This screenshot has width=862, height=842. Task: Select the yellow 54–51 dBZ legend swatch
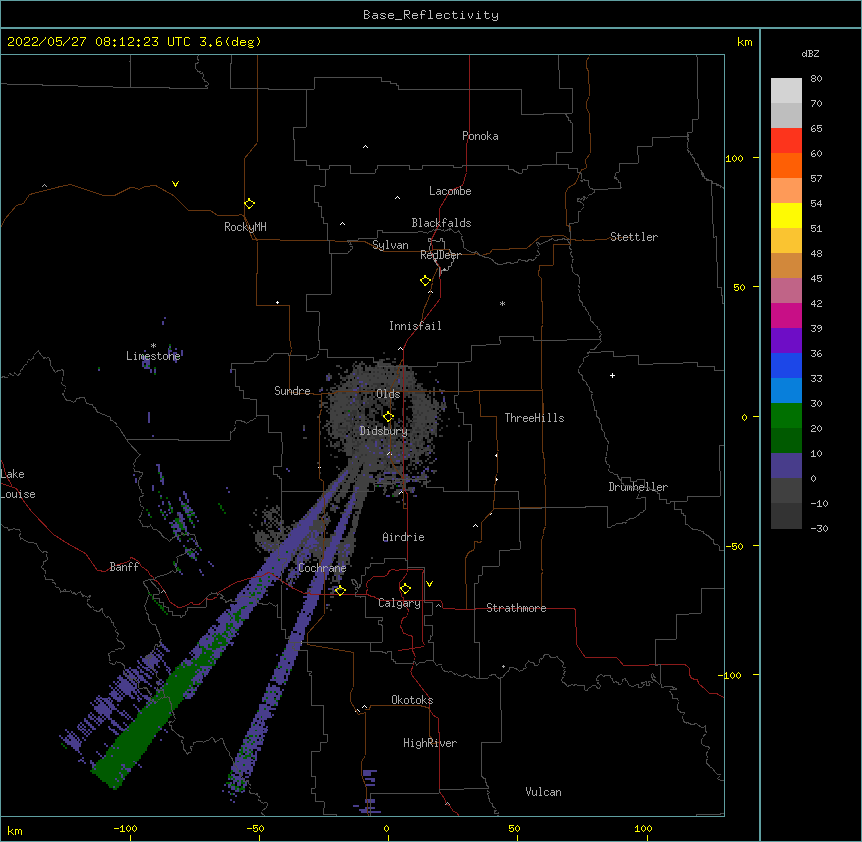tap(786, 215)
